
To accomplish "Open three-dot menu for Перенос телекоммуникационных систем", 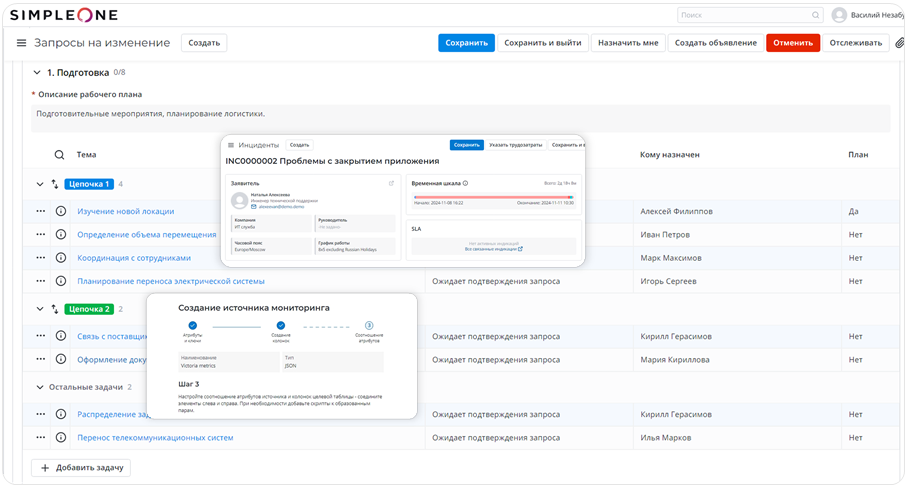I will click(x=41, y=437).
